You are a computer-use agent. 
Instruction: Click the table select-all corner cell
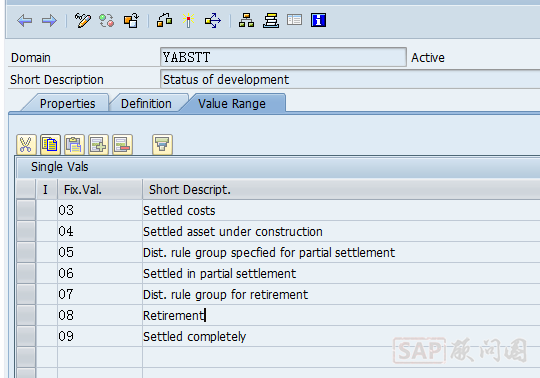coord(26,189)
